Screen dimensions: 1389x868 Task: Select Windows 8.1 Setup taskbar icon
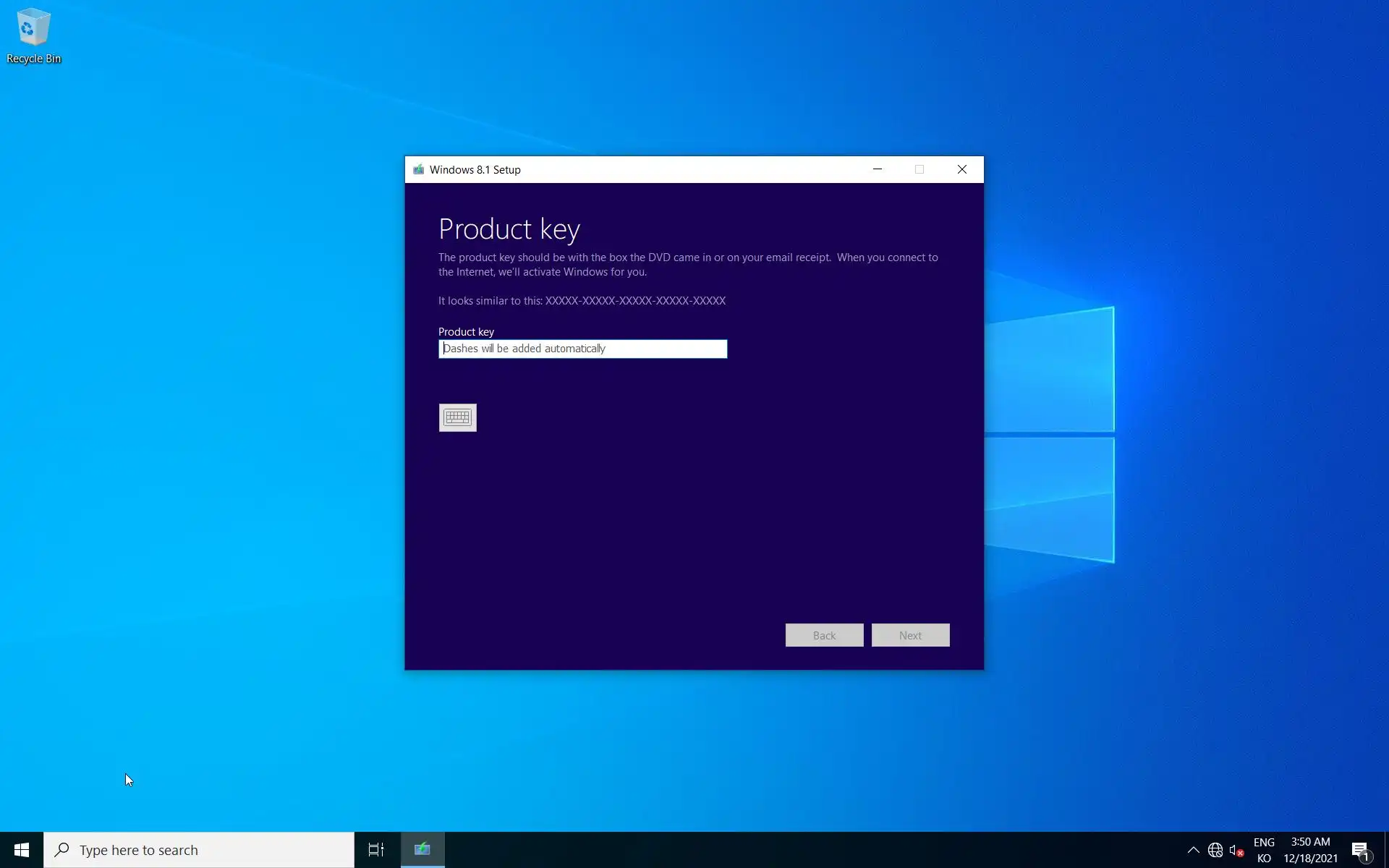pyautogui.click(x=422, y=850)
